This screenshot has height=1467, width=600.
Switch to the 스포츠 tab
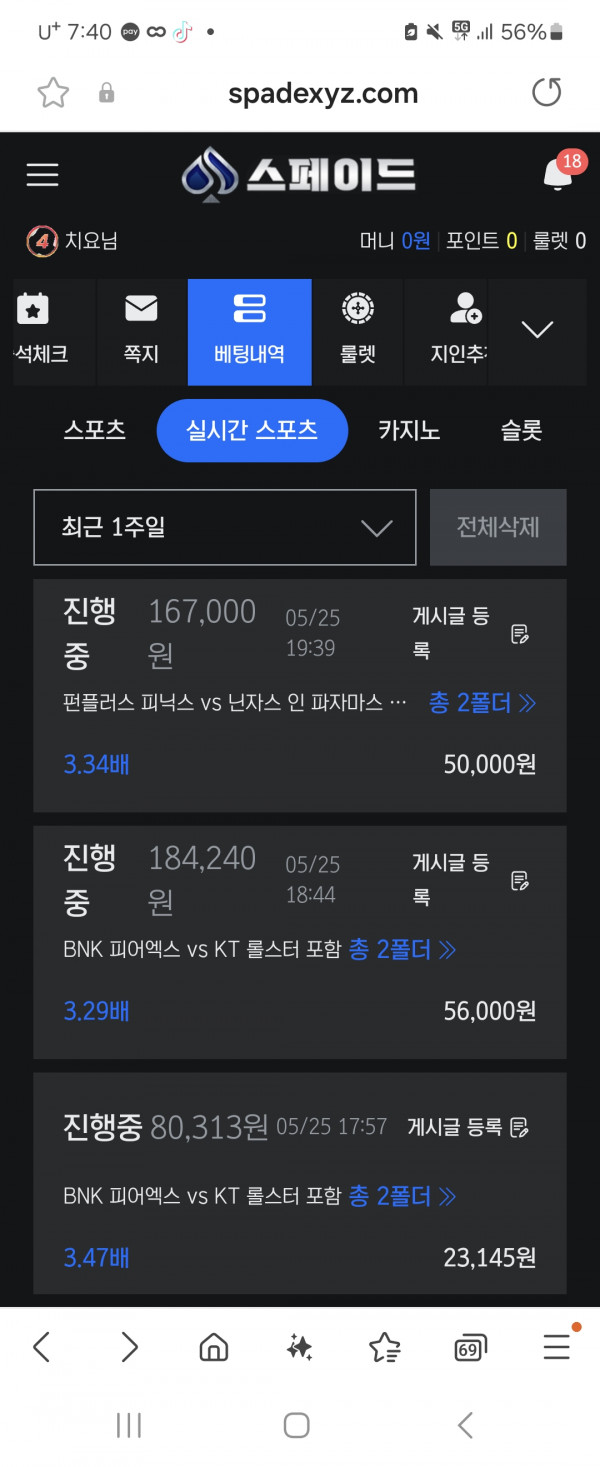click(95, 431)
